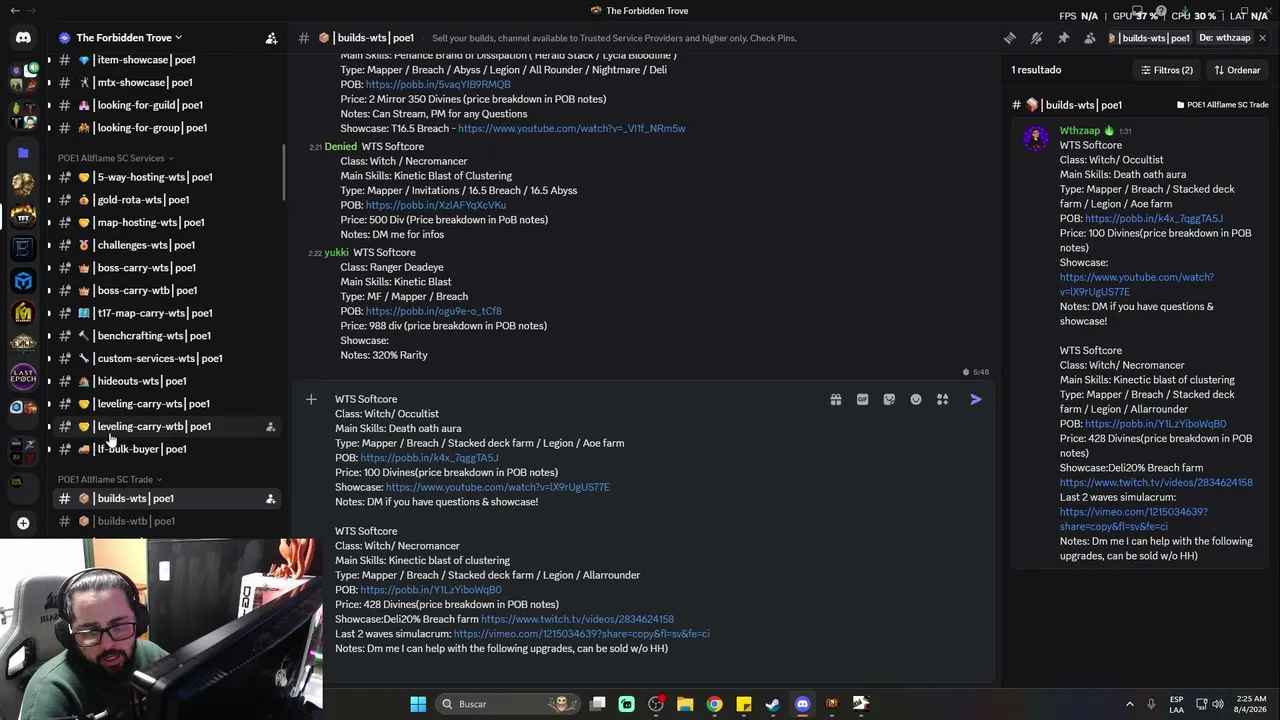Open the Filtros (2) dropdown
This screenshot has height=720, width=1280.
[1166, 71]
